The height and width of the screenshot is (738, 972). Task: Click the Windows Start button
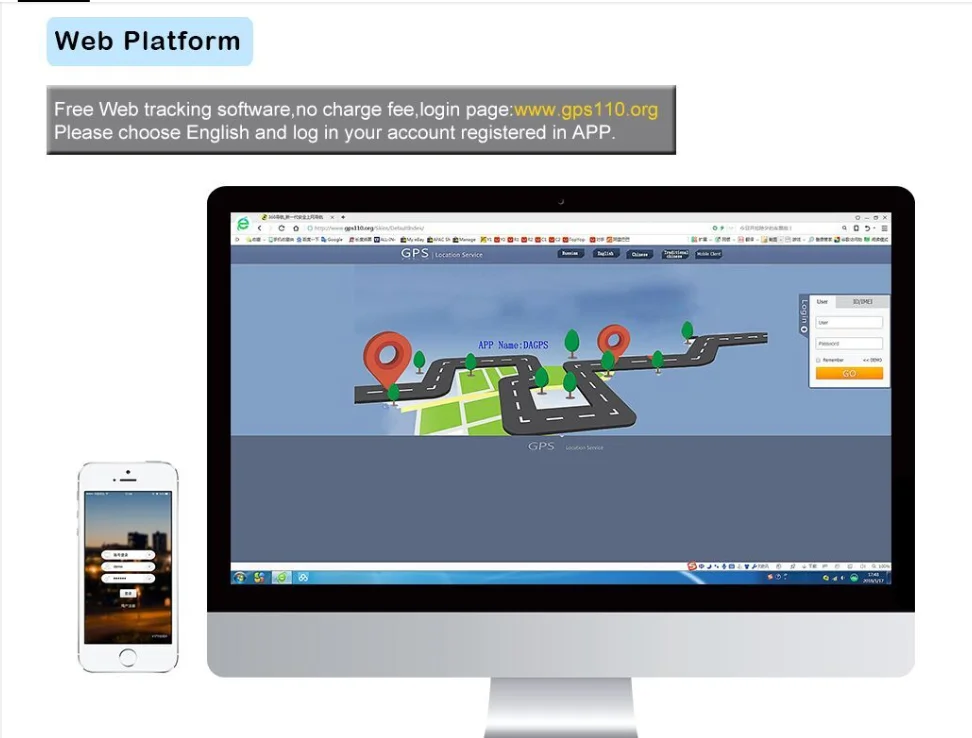tap(239, 578)
